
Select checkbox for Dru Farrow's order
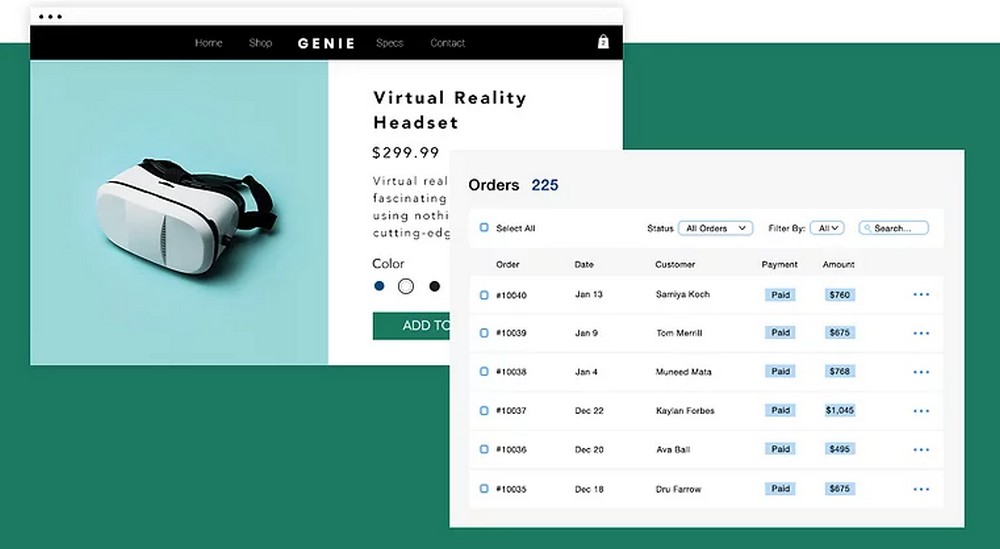pyautogui.click(x=484, y=488)
